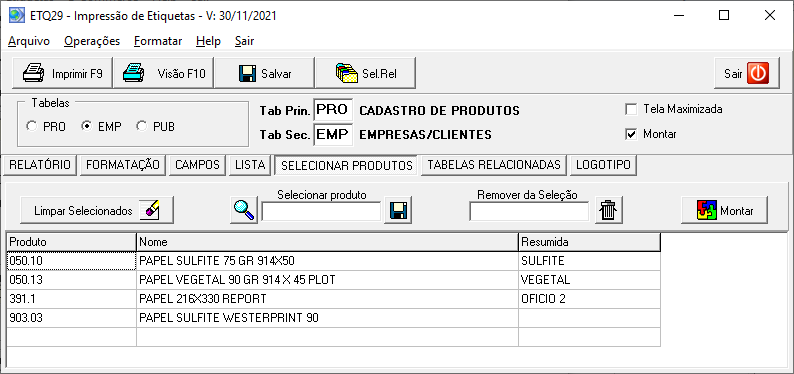Screen dimensions: 794x374
Task: Switch to the CAMPOS tab
Action: (x=197, y=165)
